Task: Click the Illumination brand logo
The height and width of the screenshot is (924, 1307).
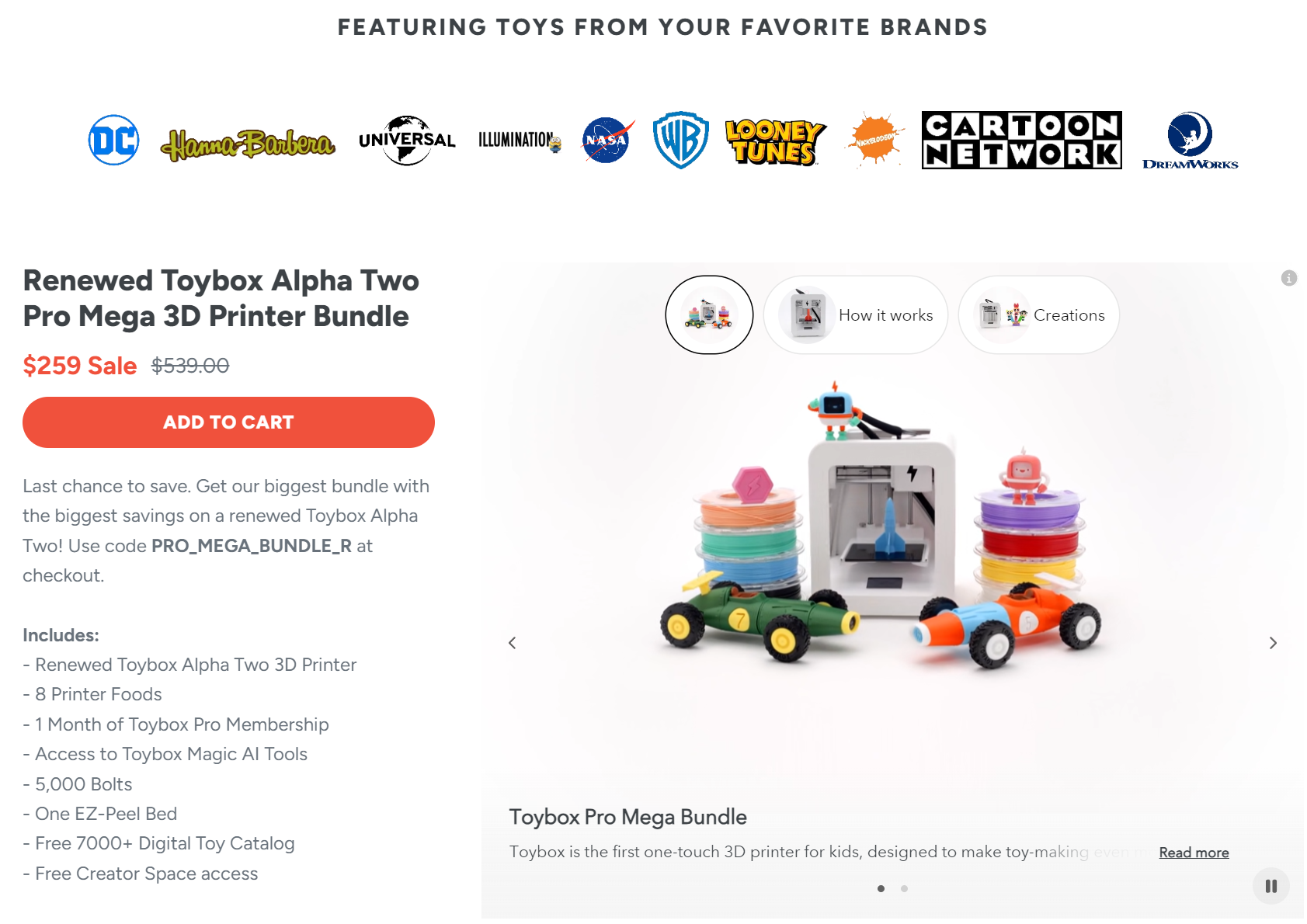Action: tap(520, 141)
